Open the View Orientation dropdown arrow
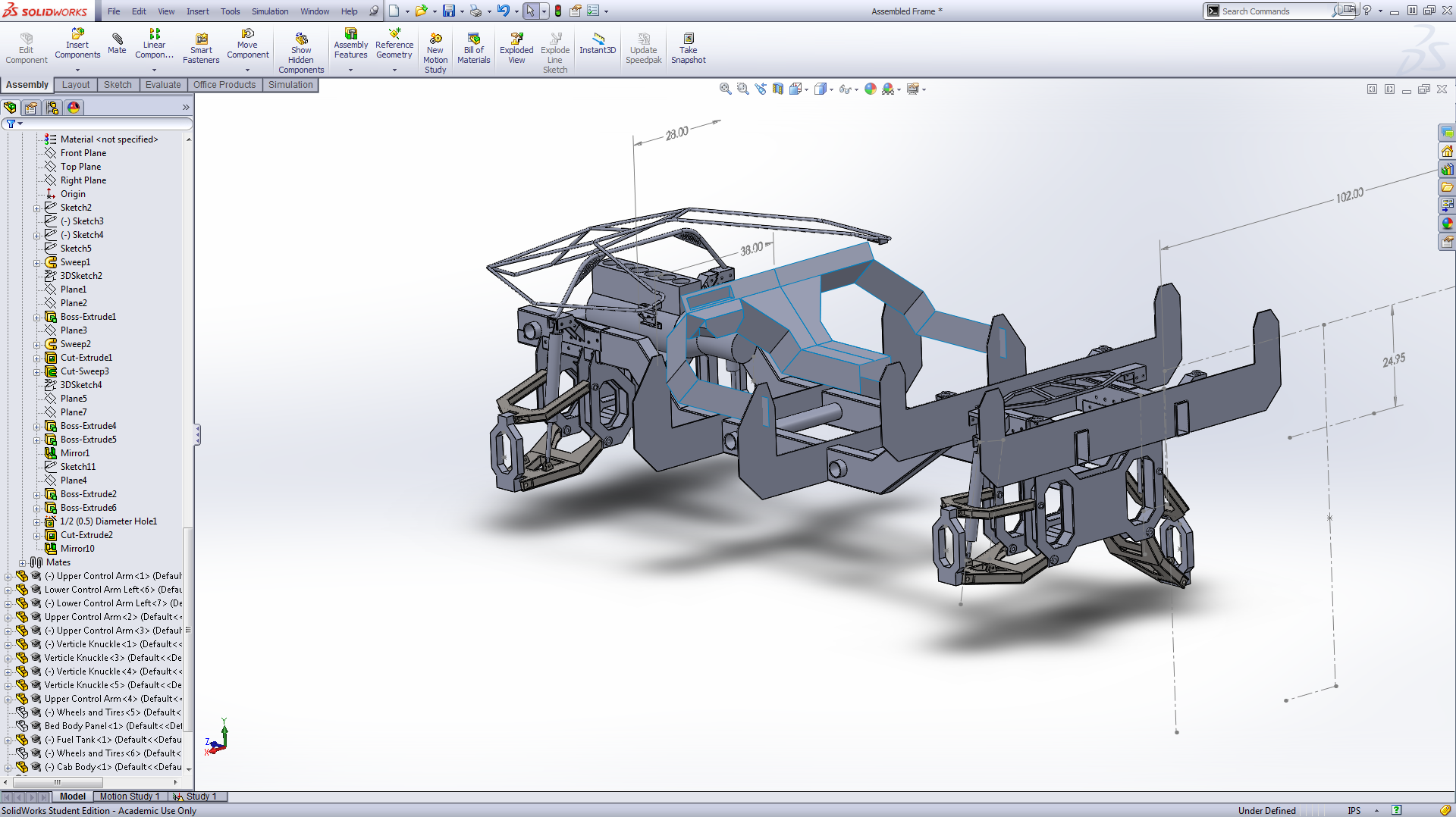The width and height of the screenshot is (1456, 817). (x=806, y=89)
